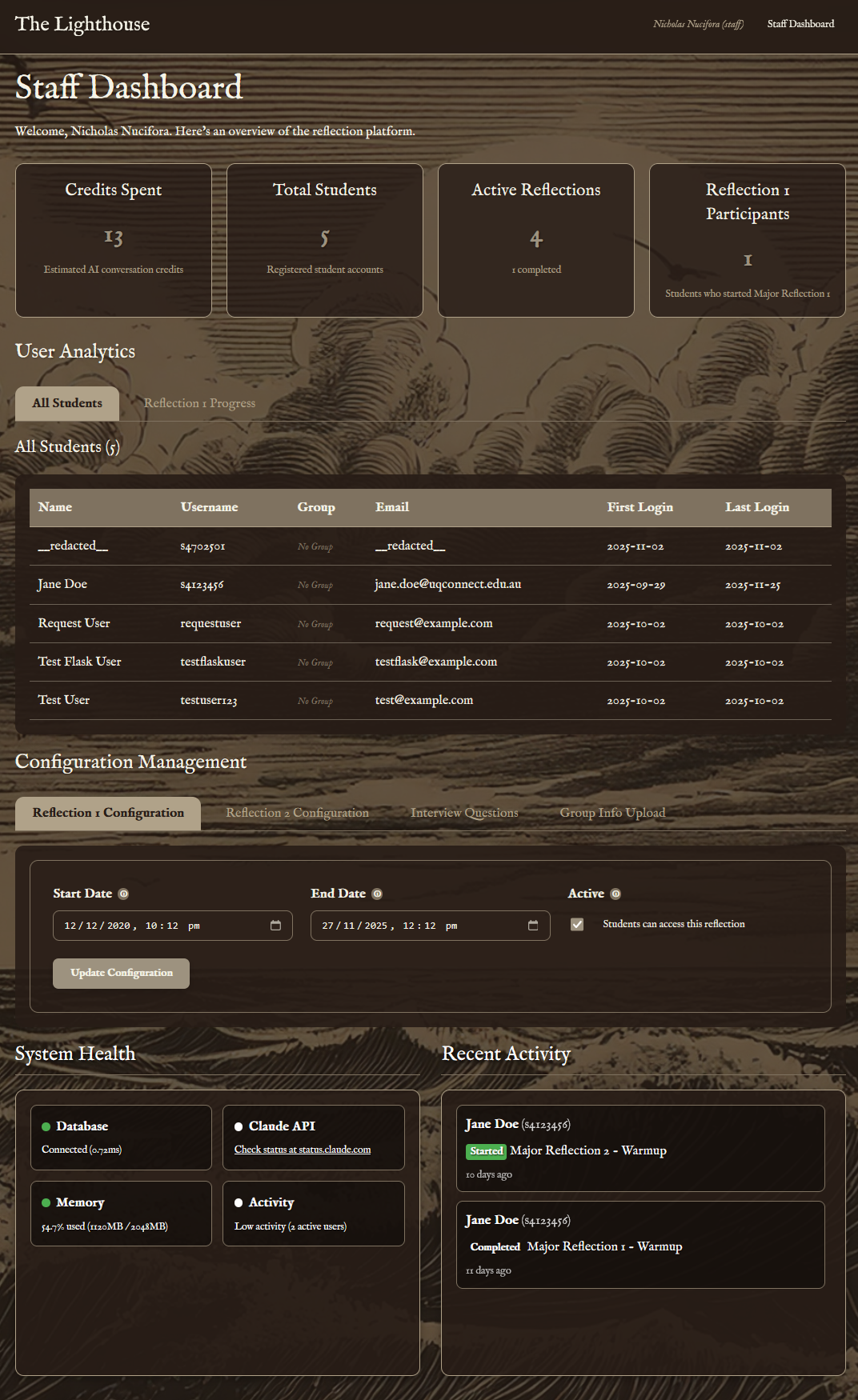Click the End Date input field
Screen dimensions: 858x1400
pos(416,926)
